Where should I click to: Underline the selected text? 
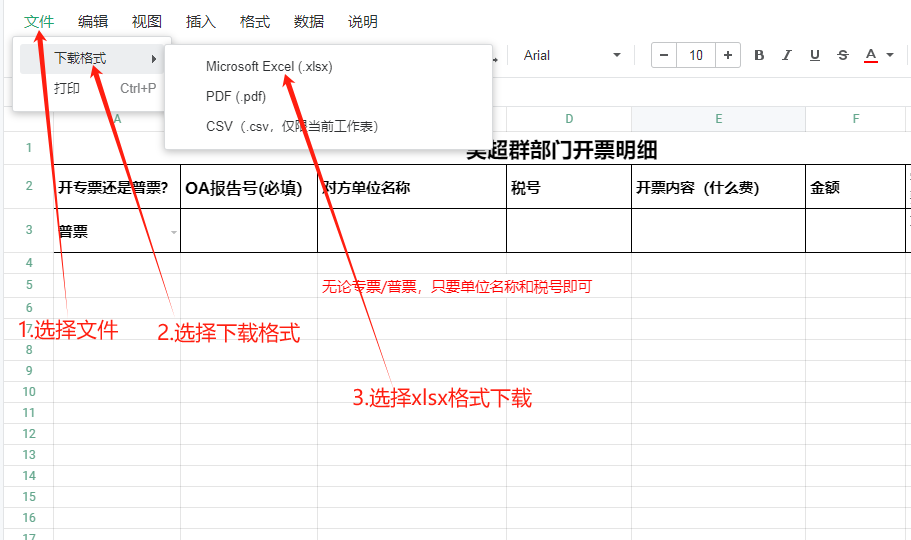[x=815, y=56]
